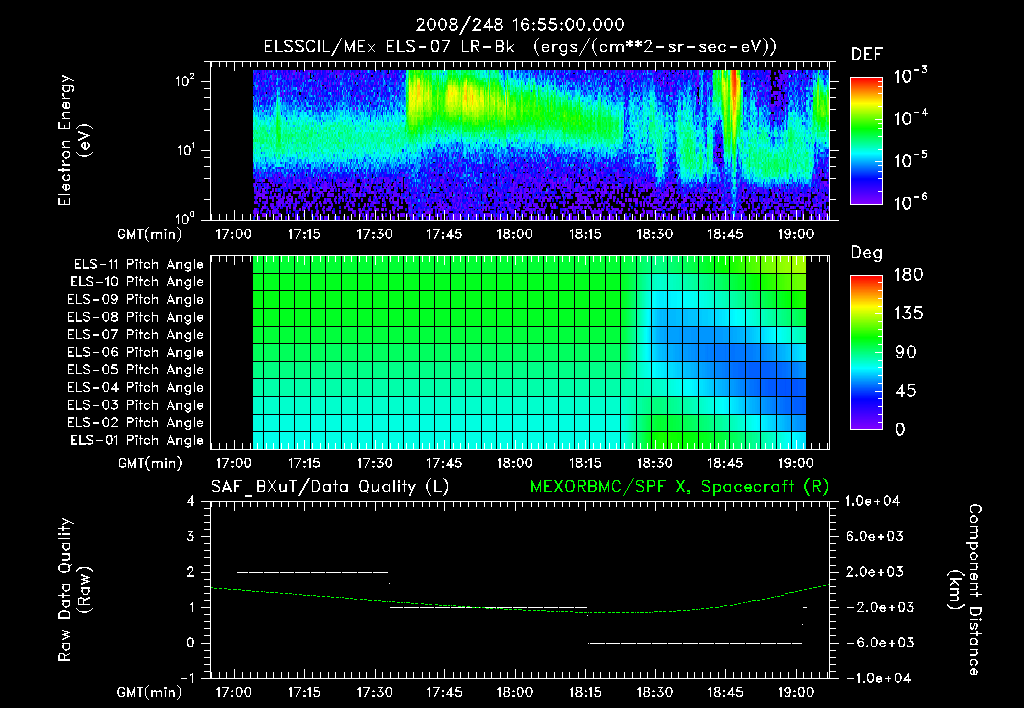Select the Component Distance (km) axis label
This screenshot has height=708, width=1024.
965,590
